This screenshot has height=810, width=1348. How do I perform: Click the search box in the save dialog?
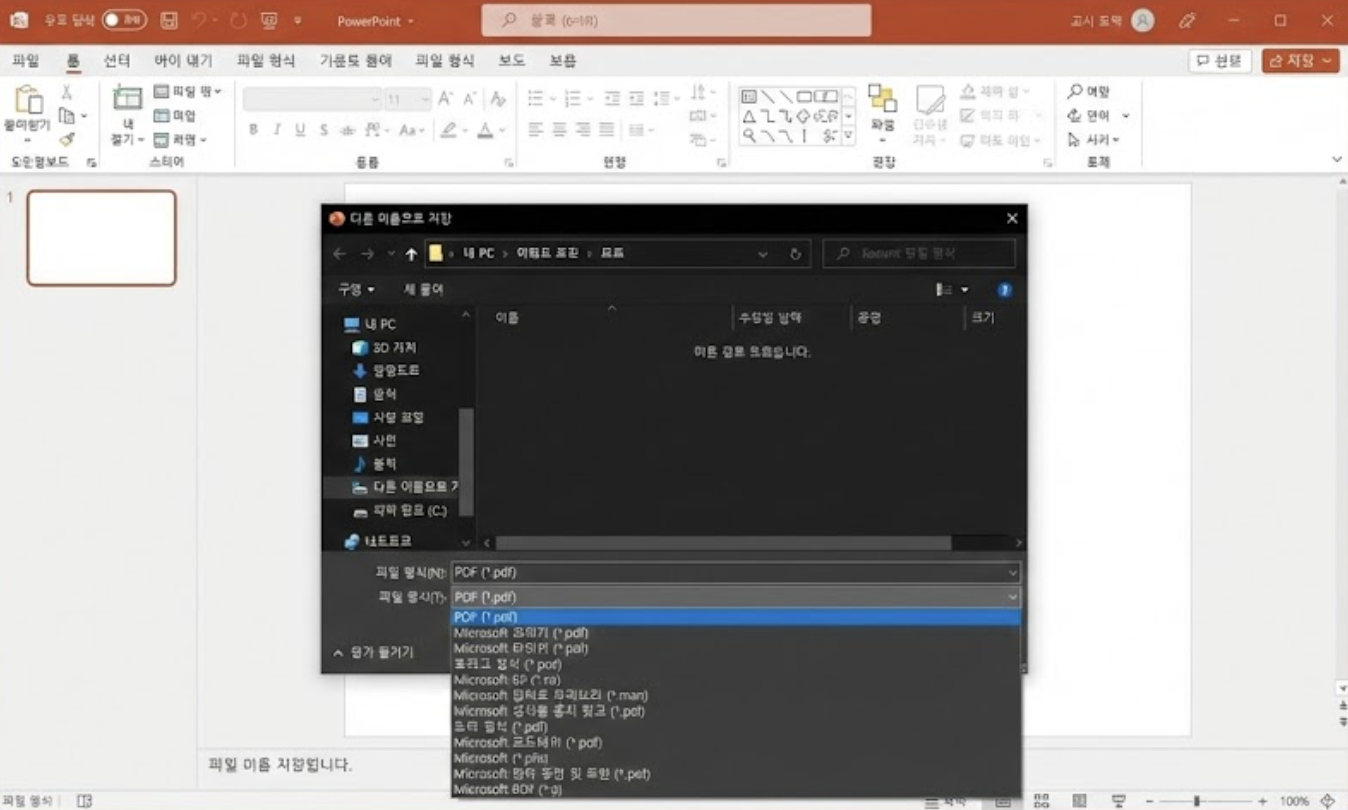click(919, 254)
